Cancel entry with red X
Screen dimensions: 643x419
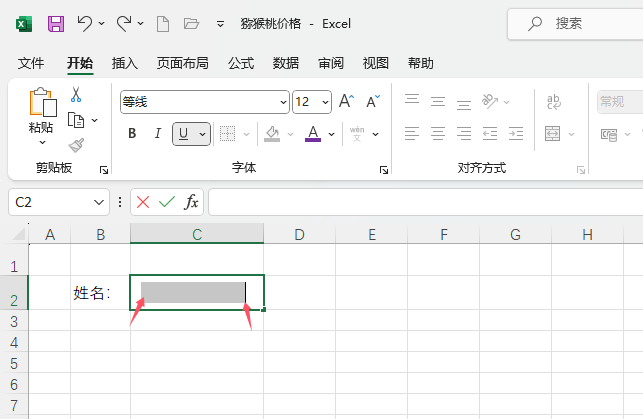tap(143, 202)
